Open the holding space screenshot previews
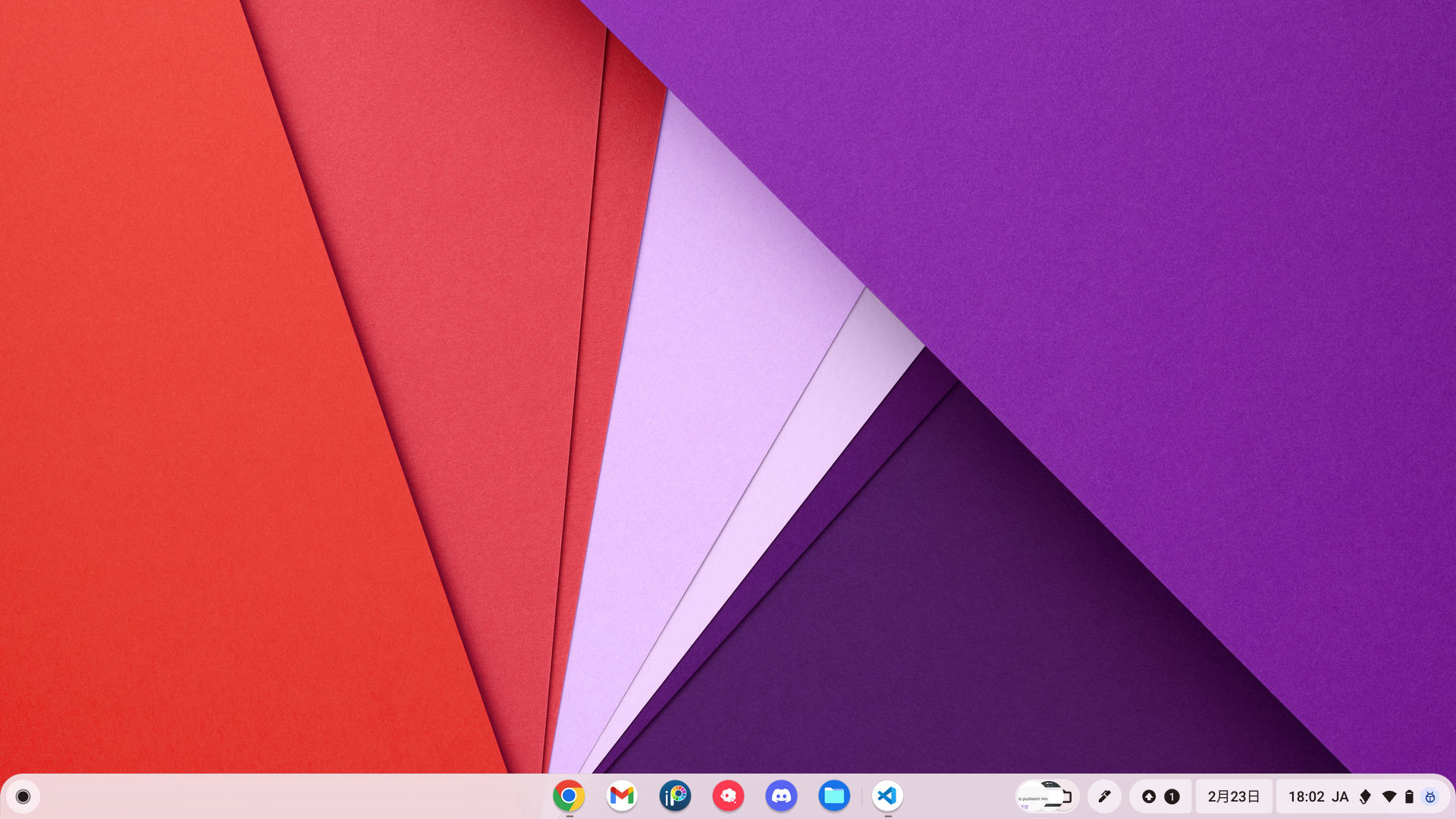Screen dimensions: 1456x819 point(1047,796)
